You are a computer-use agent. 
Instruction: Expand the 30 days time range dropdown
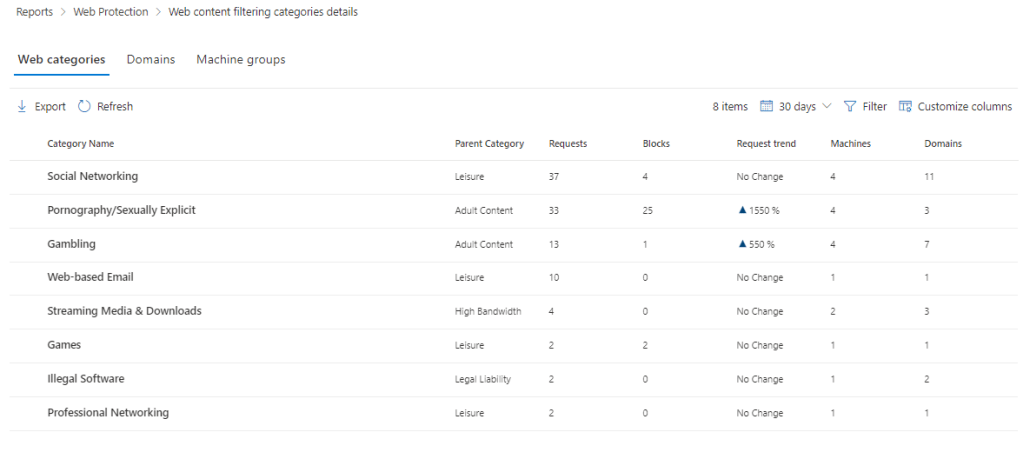826,107
